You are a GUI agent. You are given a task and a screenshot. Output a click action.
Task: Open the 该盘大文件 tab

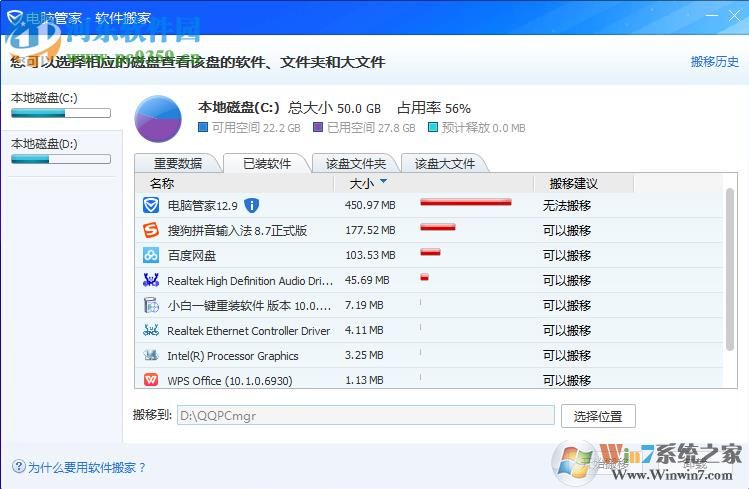(x=444, y=163)
